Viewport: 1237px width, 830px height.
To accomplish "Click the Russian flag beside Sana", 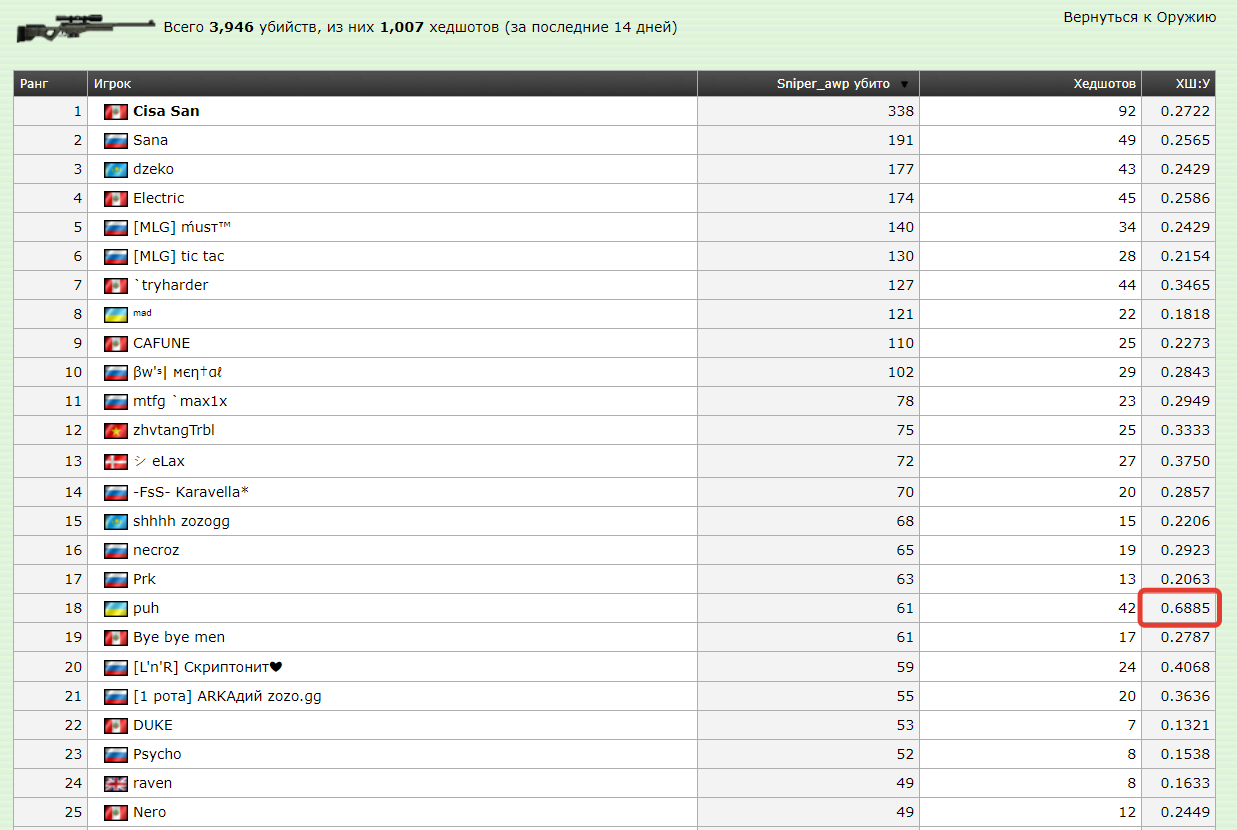I will coord(116,141).
